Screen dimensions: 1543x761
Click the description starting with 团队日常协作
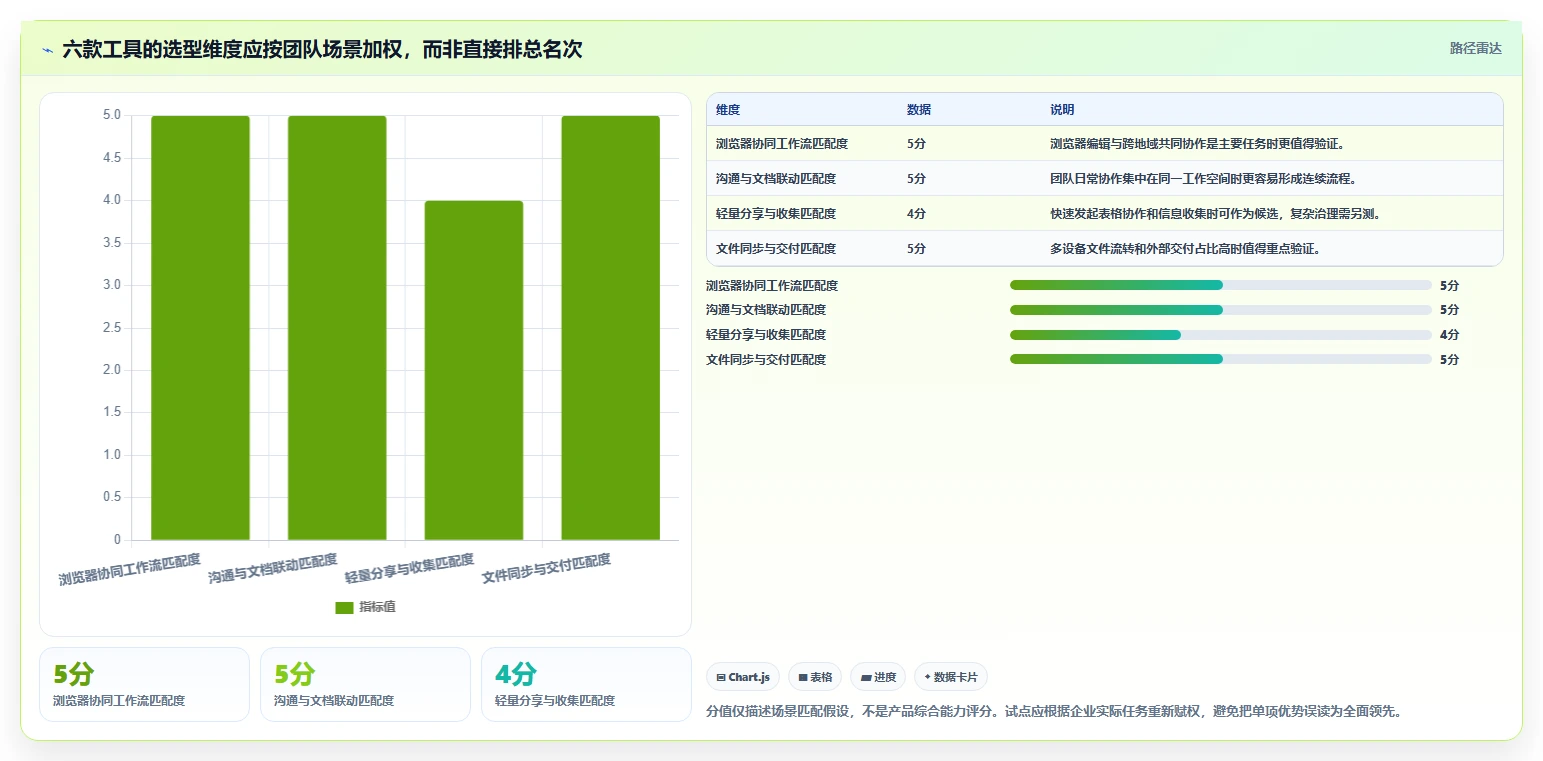[x=1202, y=178]
